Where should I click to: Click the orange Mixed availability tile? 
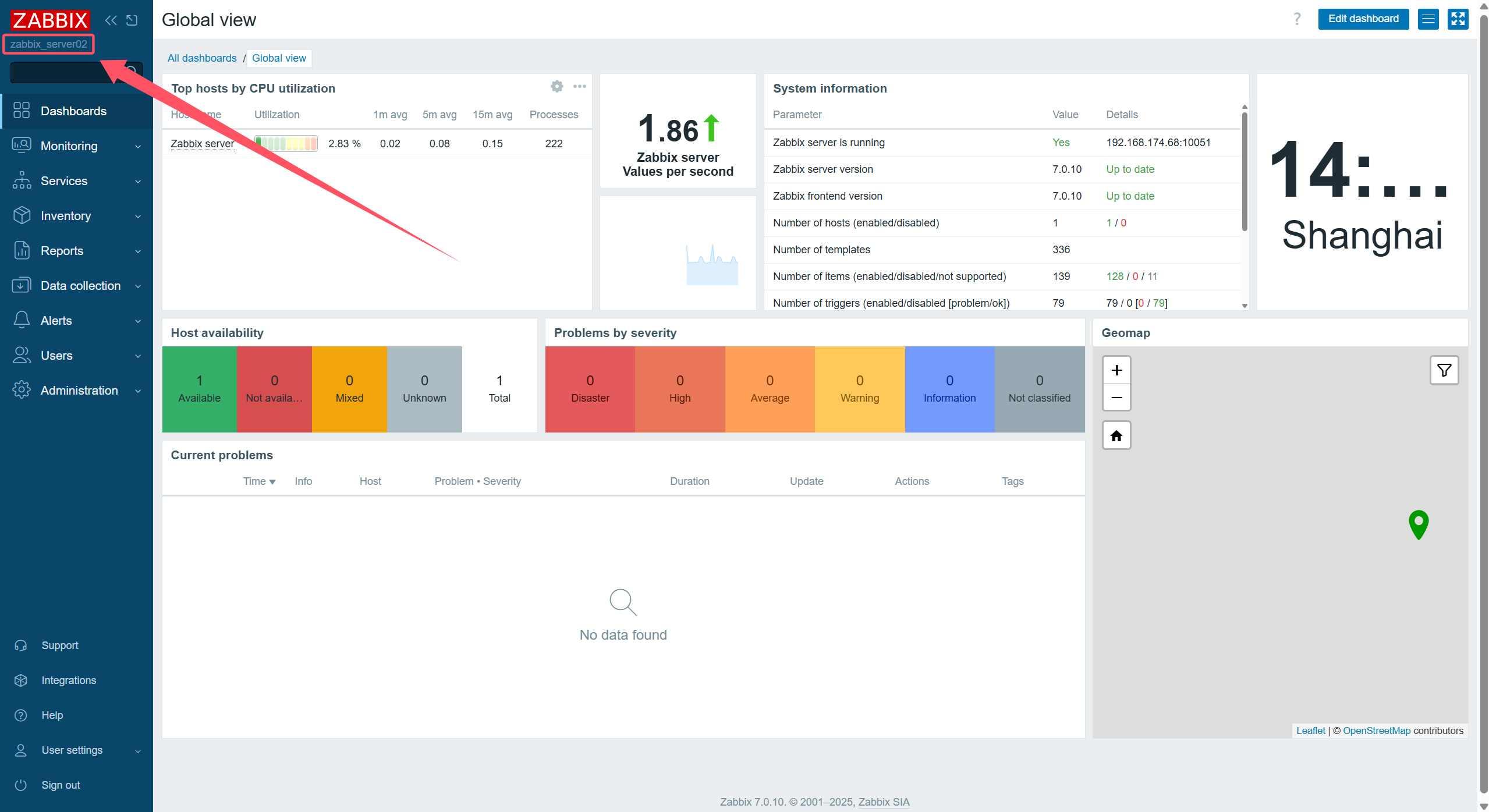pyautogui.click(x=349, y=389)
